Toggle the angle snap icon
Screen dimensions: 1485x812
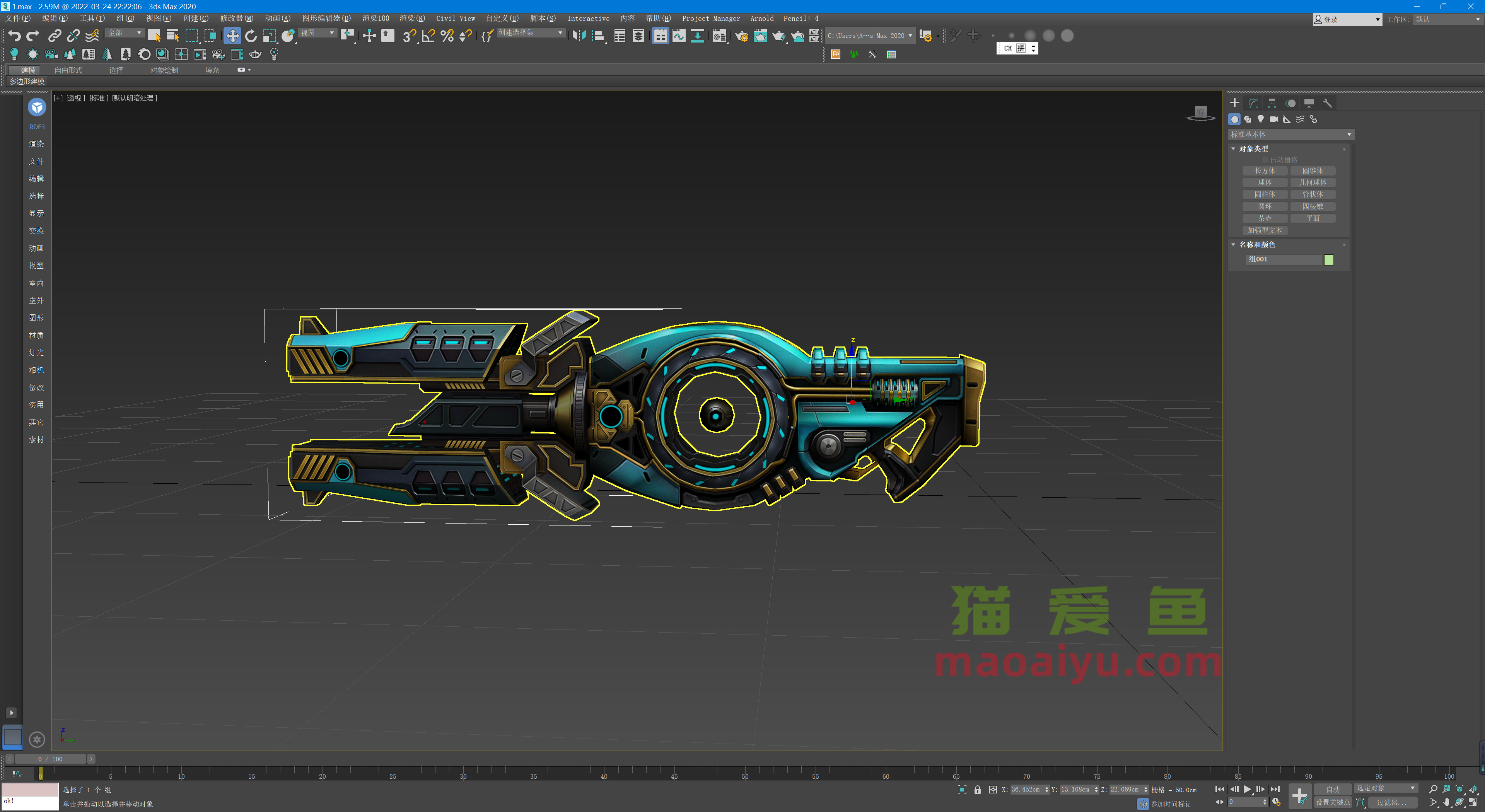tap(428, 36)
